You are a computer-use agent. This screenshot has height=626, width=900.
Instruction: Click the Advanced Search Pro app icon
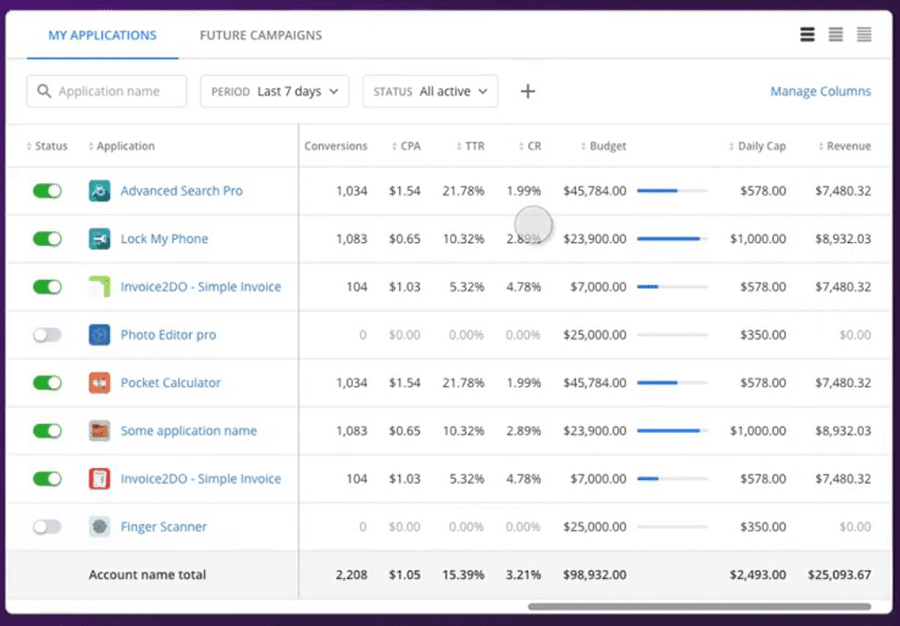click(98, 191)
